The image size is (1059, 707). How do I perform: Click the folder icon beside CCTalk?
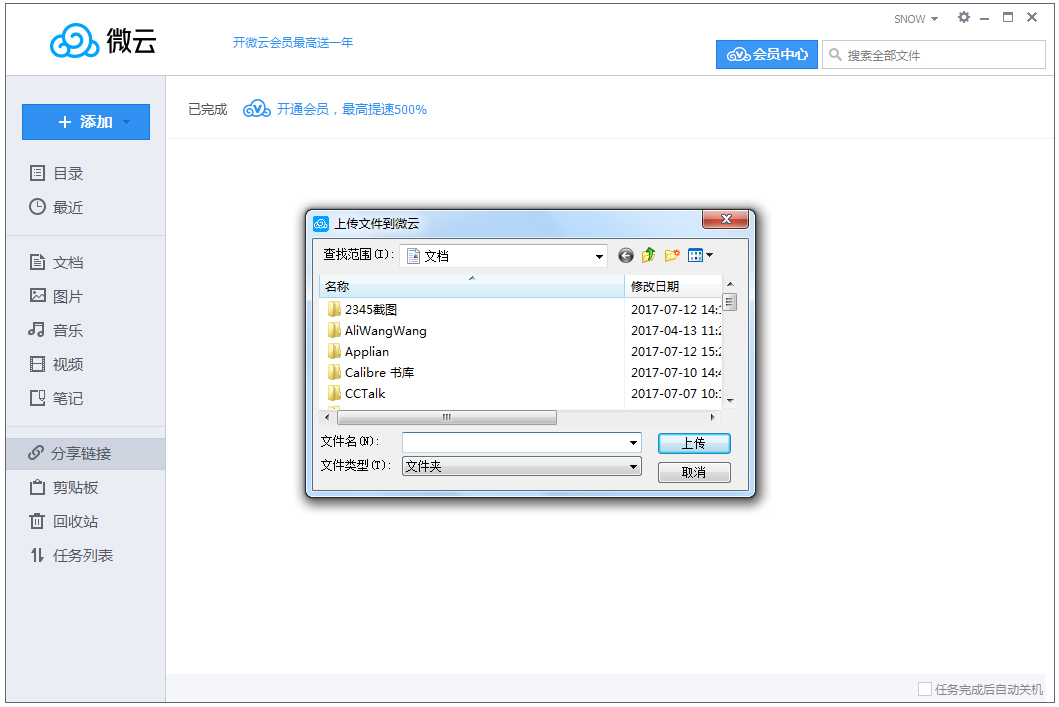click(334, 393)
